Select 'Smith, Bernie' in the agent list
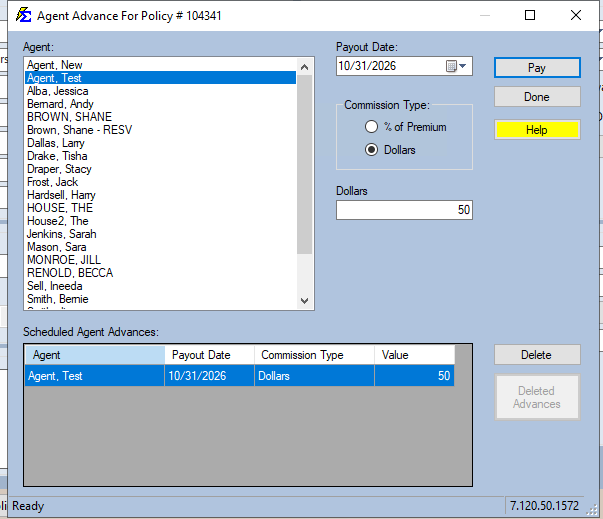This screenshot has height=519, width=603. [160, 299]
